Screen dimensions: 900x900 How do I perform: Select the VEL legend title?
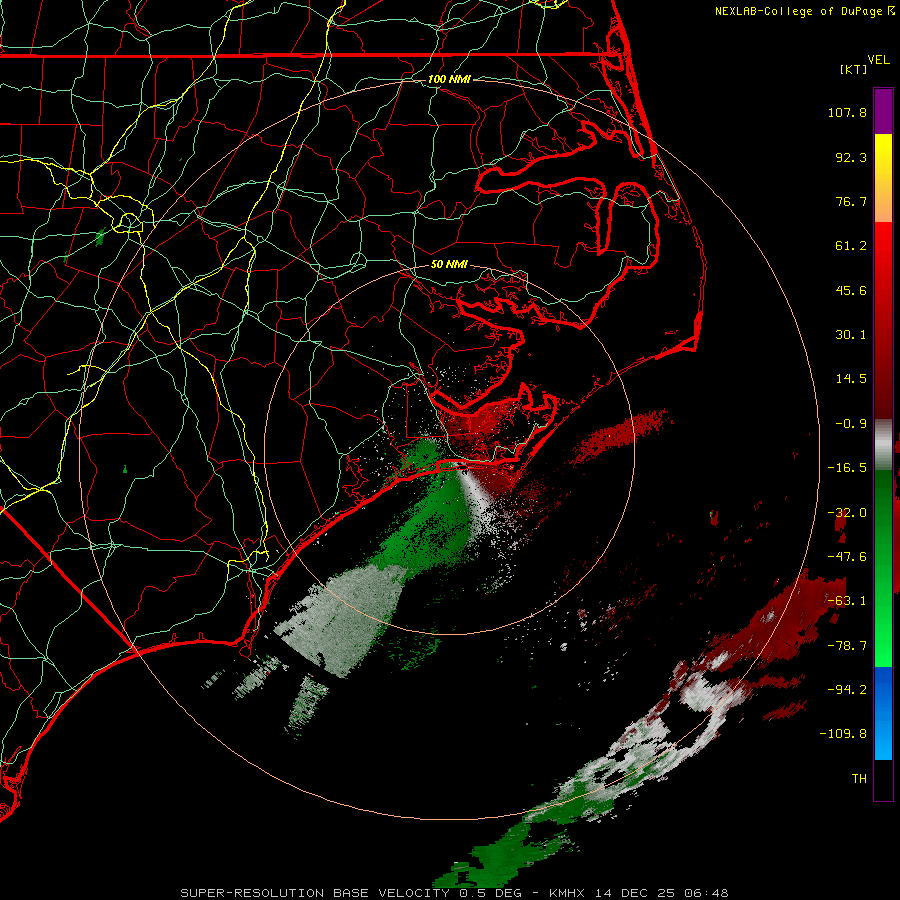[x=878, y=60]
